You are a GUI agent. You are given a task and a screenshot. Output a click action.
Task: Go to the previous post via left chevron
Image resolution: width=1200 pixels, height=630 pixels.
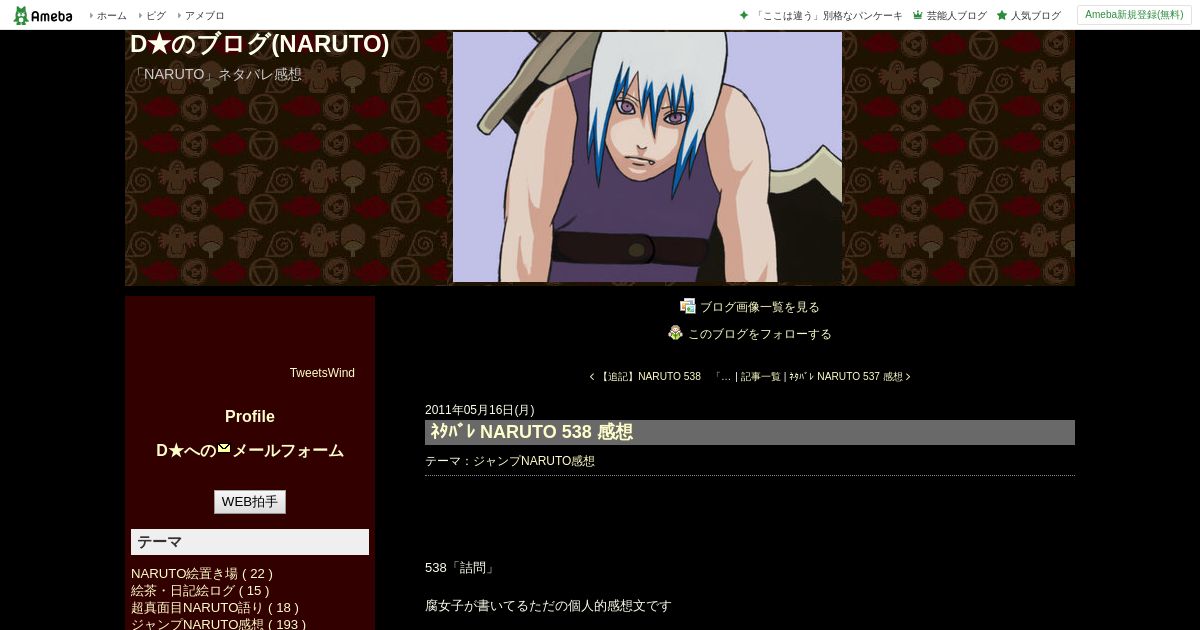(x=592, y=377)
